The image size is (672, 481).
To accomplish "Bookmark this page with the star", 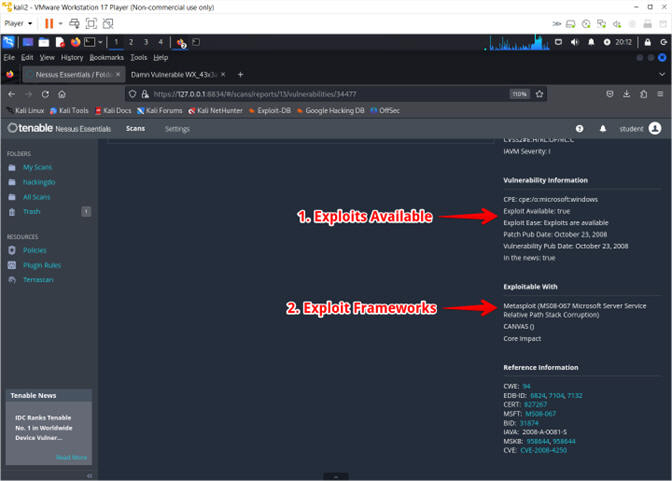I will tap(539, 94).
